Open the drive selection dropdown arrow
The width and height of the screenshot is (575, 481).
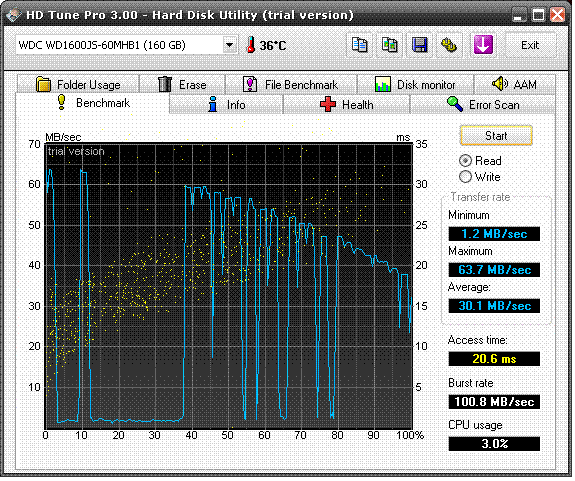230,45
